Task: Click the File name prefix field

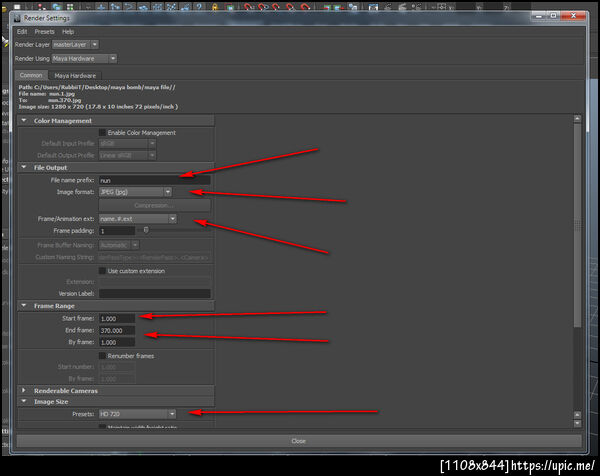Action: click(x=155, y=180)
